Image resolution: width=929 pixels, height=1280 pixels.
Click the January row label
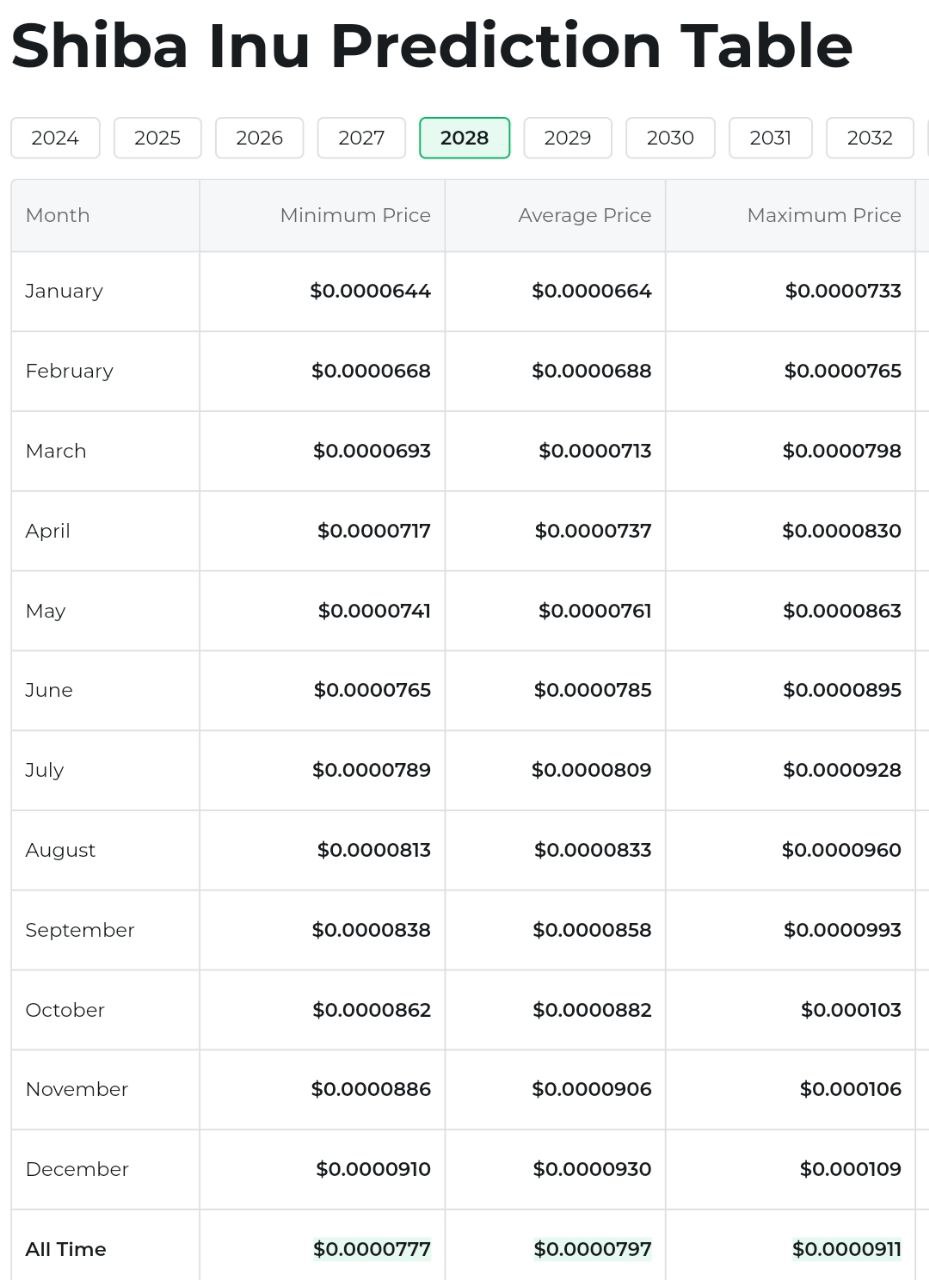click(64, 291)
